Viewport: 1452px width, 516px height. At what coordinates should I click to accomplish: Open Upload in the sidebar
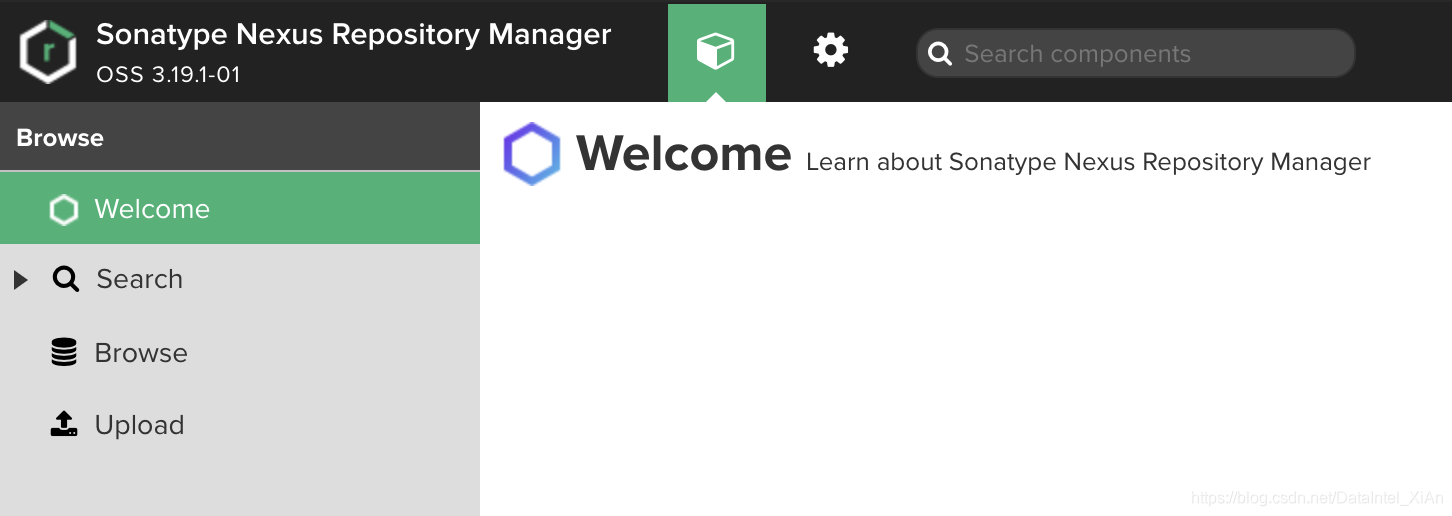pyautogui.click(x=240, y=424)
